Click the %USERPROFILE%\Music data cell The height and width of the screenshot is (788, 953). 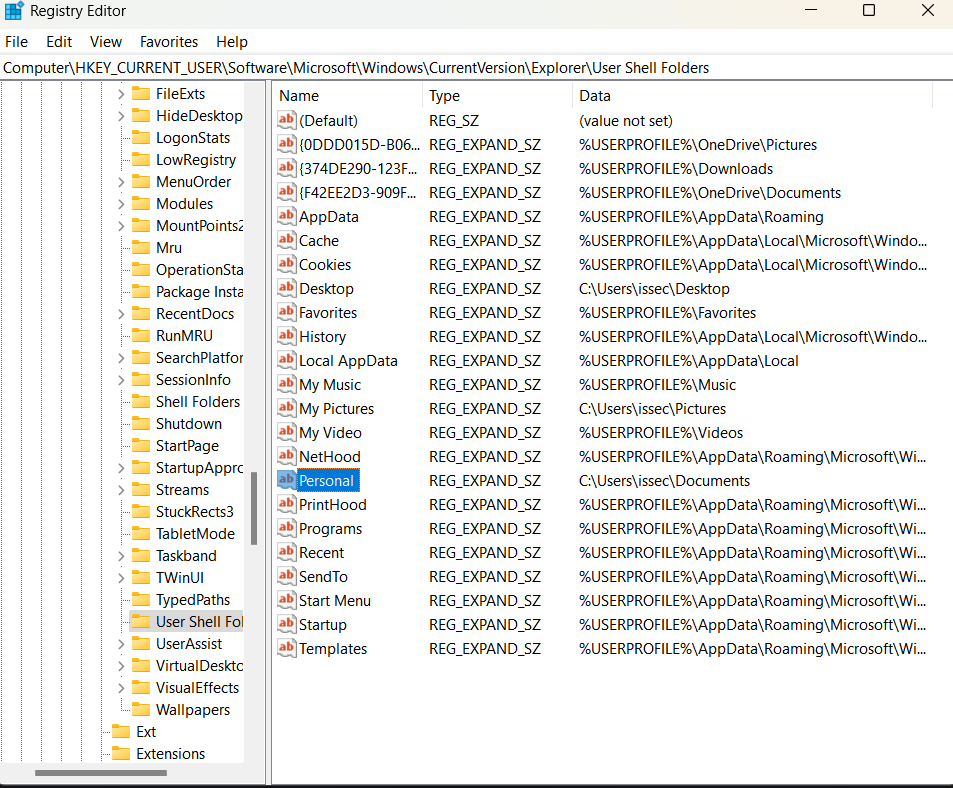pos(657,385)
